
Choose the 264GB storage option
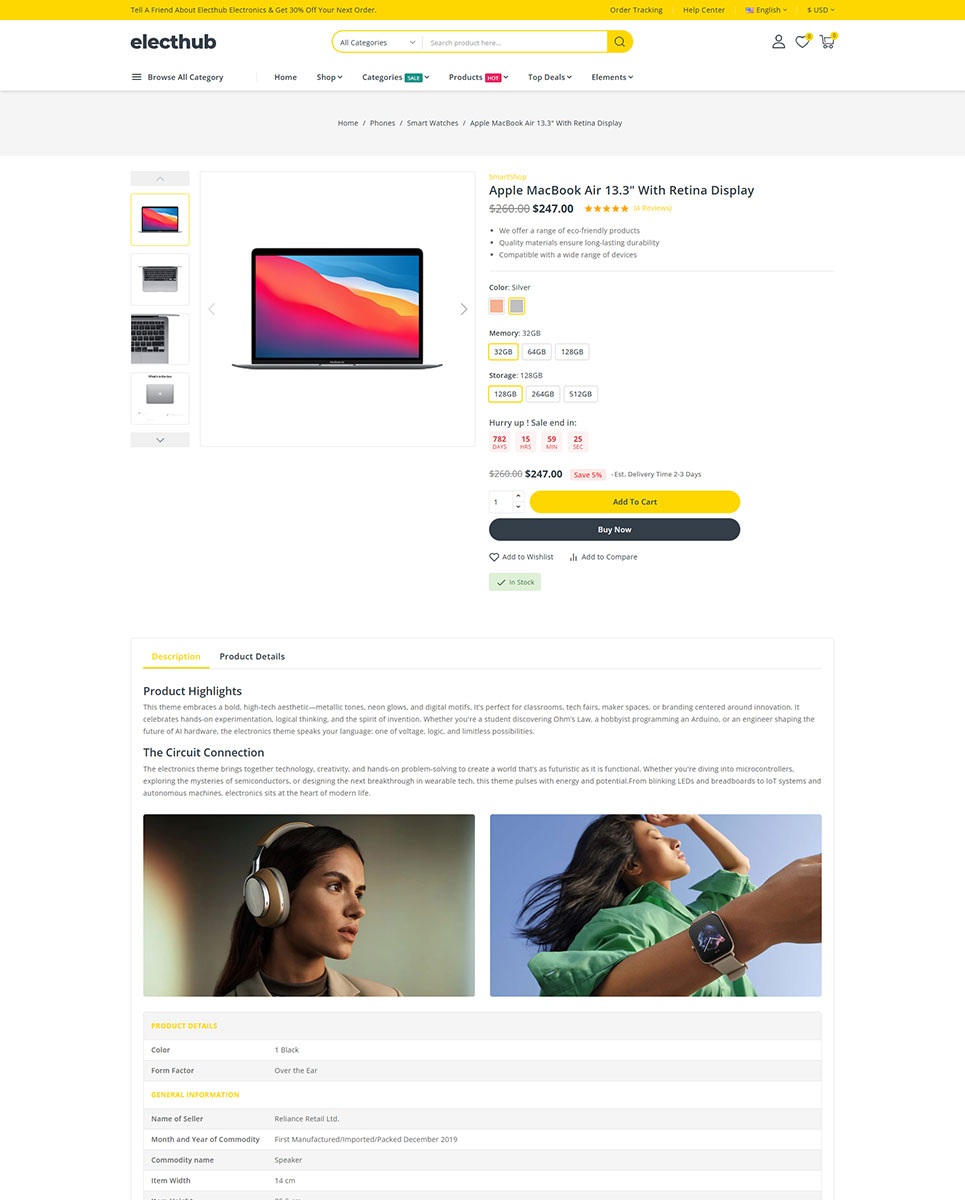click(543, 394)
